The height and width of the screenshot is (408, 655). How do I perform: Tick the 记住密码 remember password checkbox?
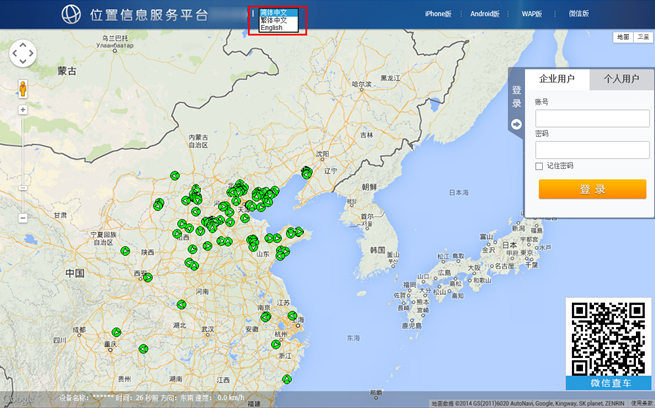(x=539, y=166)
